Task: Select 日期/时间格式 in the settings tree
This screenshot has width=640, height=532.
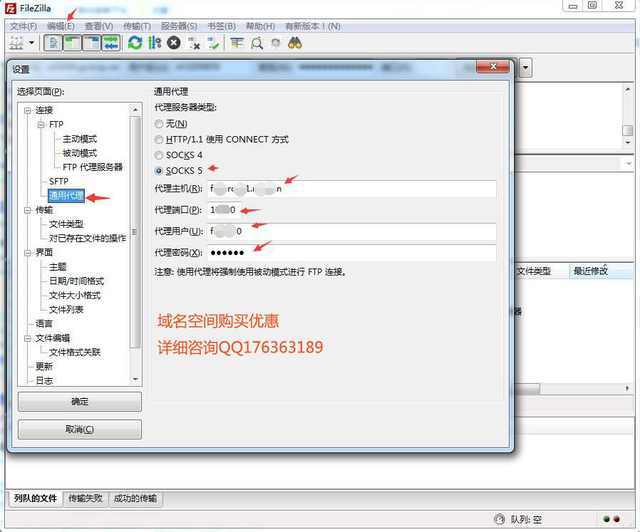Action: [x=76, y=281]
